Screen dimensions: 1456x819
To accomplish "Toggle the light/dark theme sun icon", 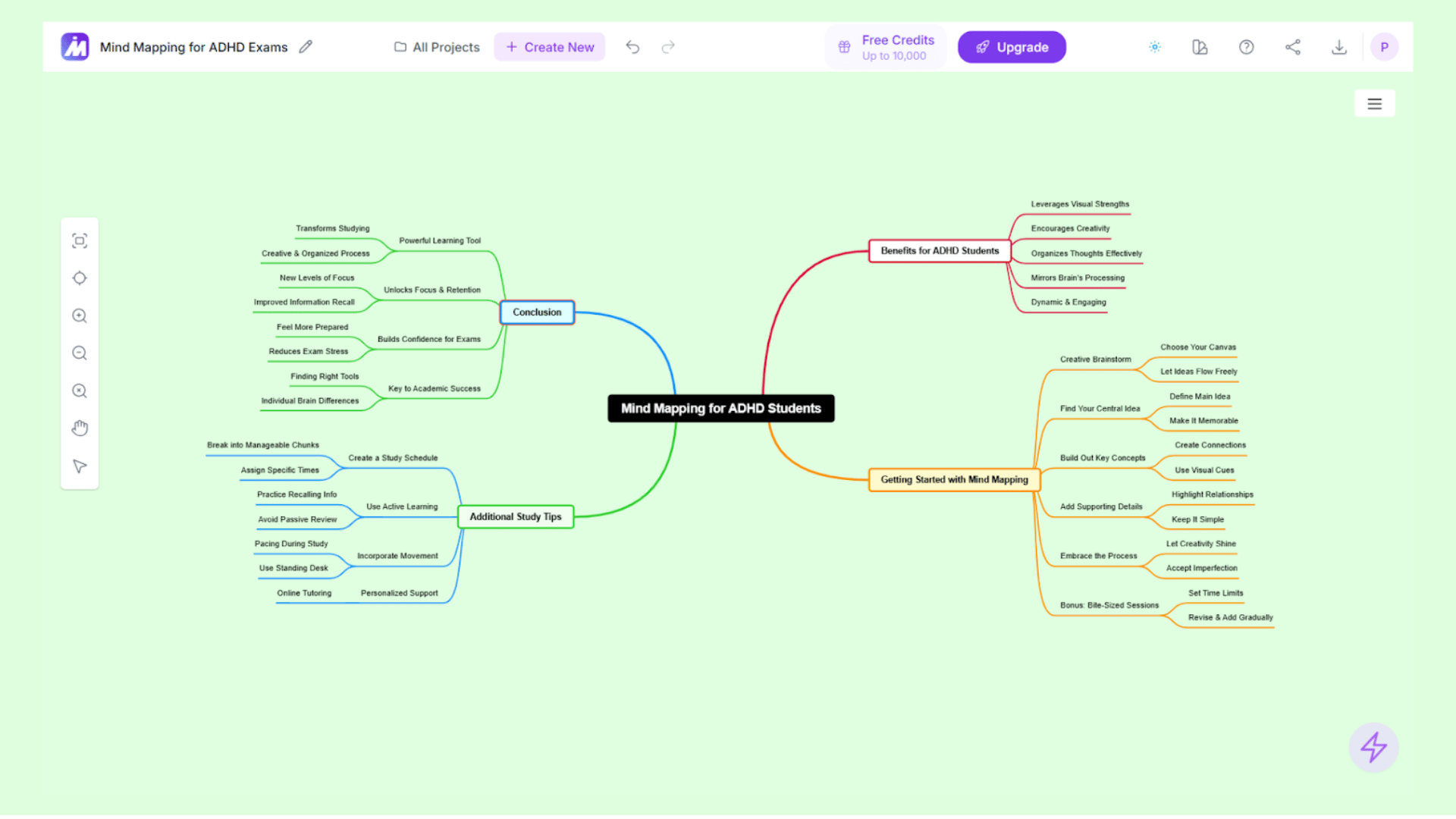I will click(1154, 46).
